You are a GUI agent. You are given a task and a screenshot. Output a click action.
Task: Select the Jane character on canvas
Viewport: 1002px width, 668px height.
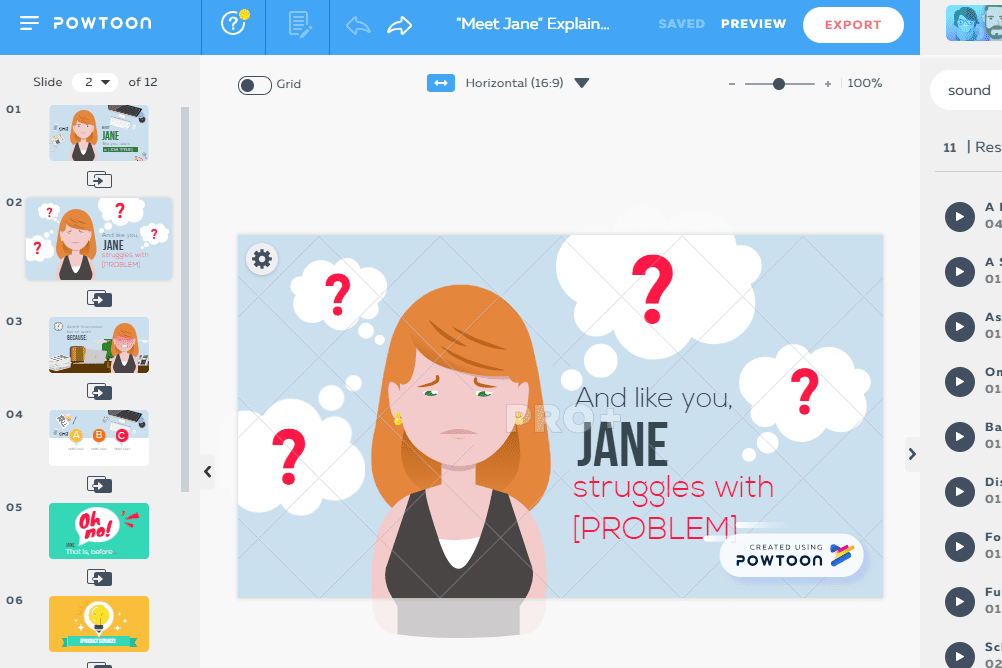459,460
